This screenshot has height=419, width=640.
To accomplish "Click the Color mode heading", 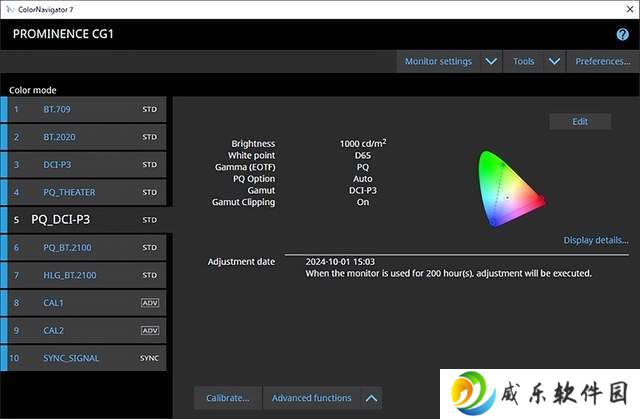I will [33, 90].
